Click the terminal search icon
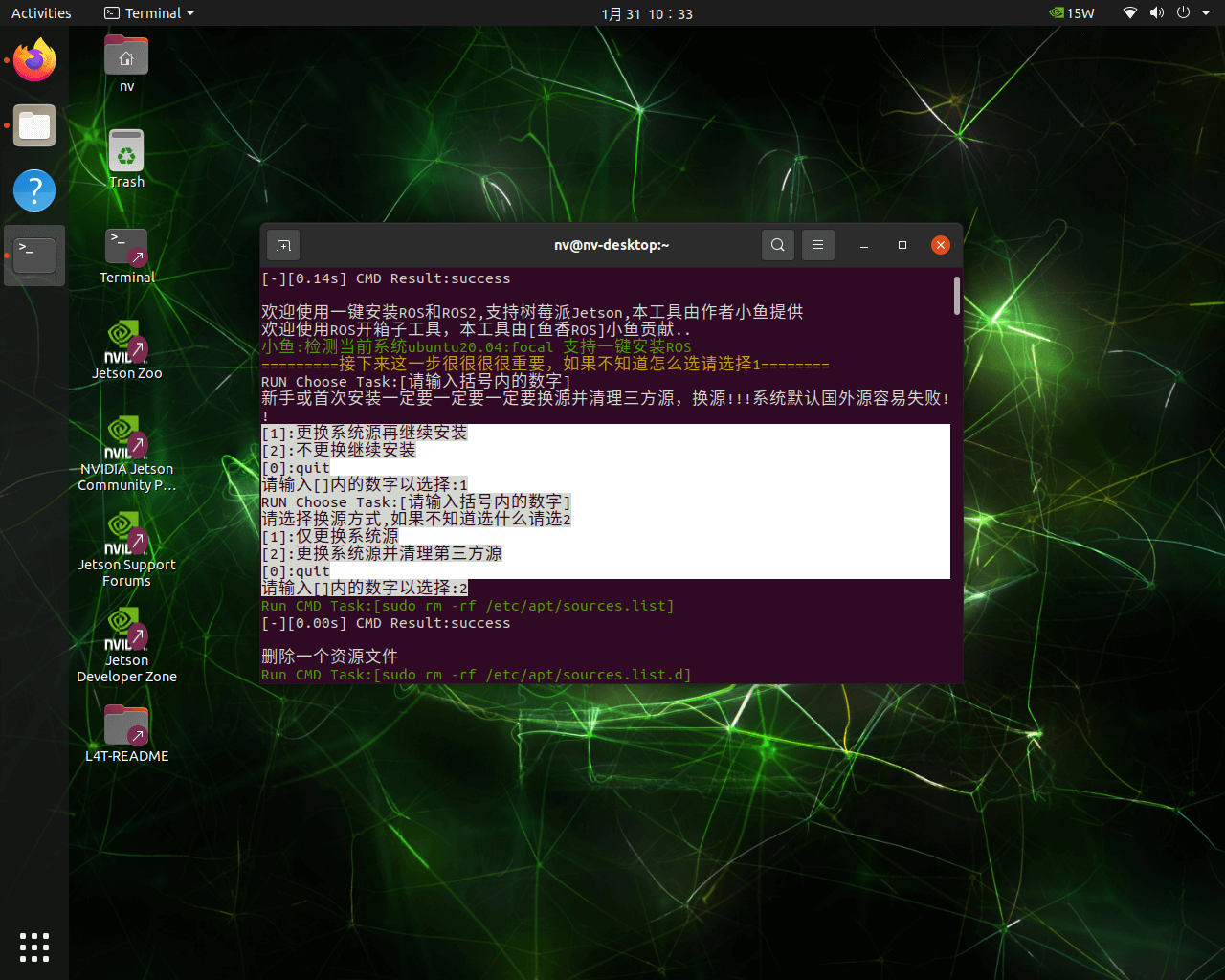 [x=778, y=245]
